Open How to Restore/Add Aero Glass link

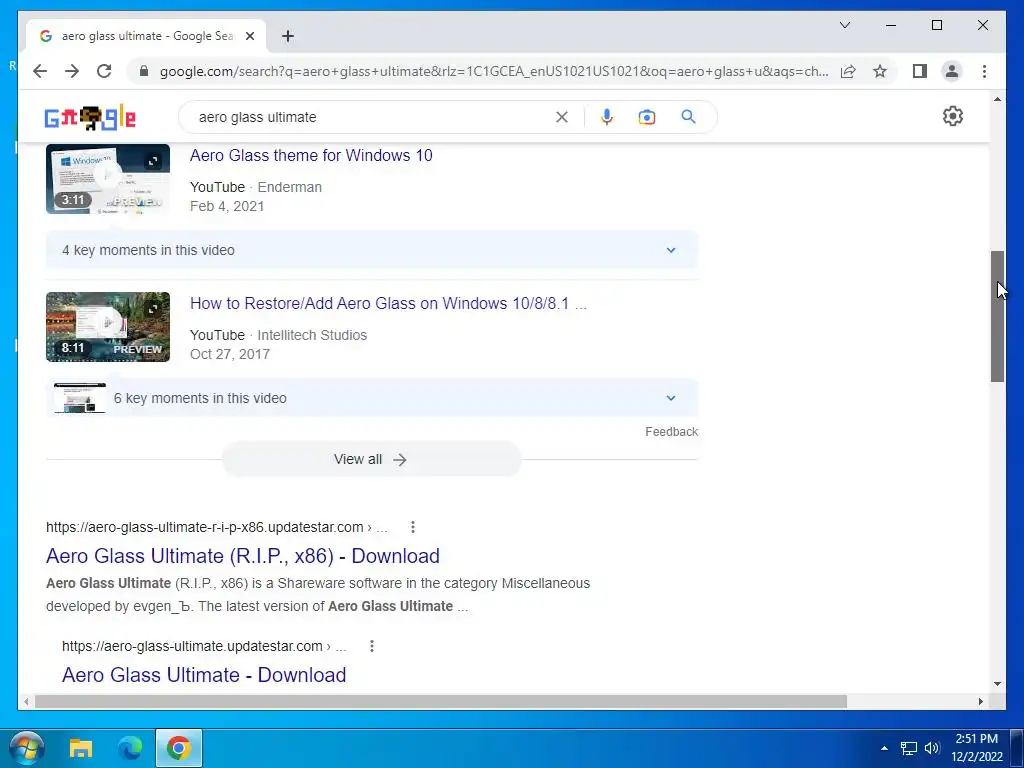point(388,304)
